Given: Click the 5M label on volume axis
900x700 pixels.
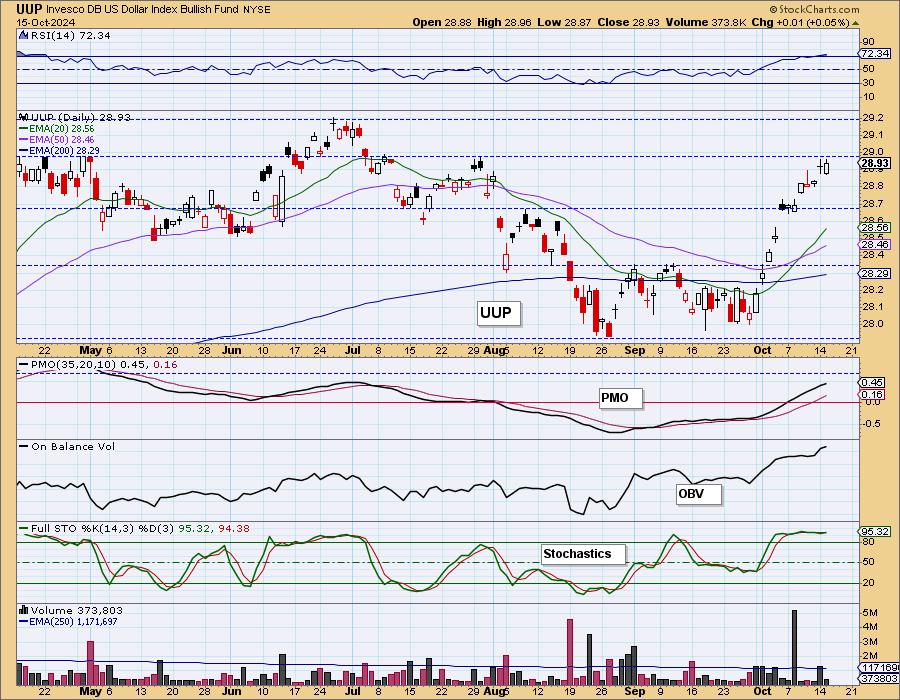Looking at the screenshot, I should (868, 613).
